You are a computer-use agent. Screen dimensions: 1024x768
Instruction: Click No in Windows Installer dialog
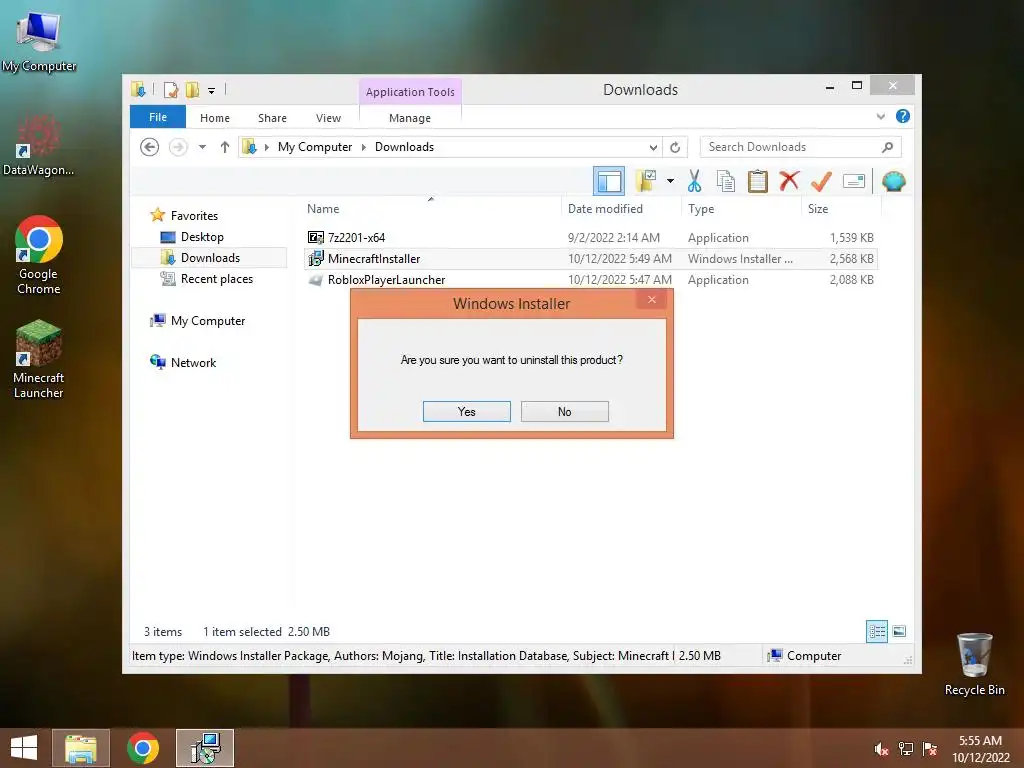[x=564, y=411]
